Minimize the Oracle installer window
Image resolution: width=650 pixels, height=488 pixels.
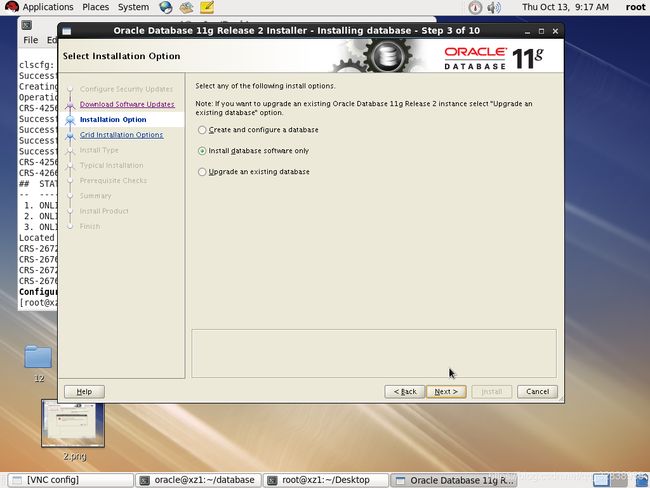coord(527,32)
